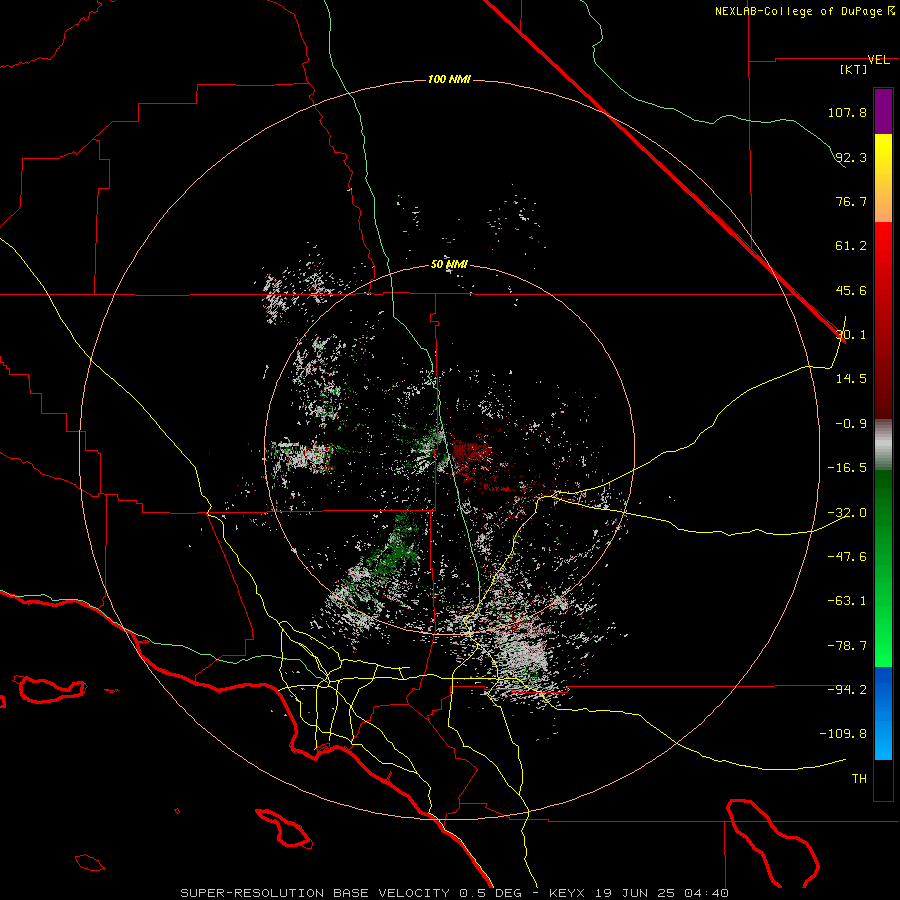The width and height of the screenshot is (900, 900).
Task: Select the 92.3 legend value
Action: point(851,157)
